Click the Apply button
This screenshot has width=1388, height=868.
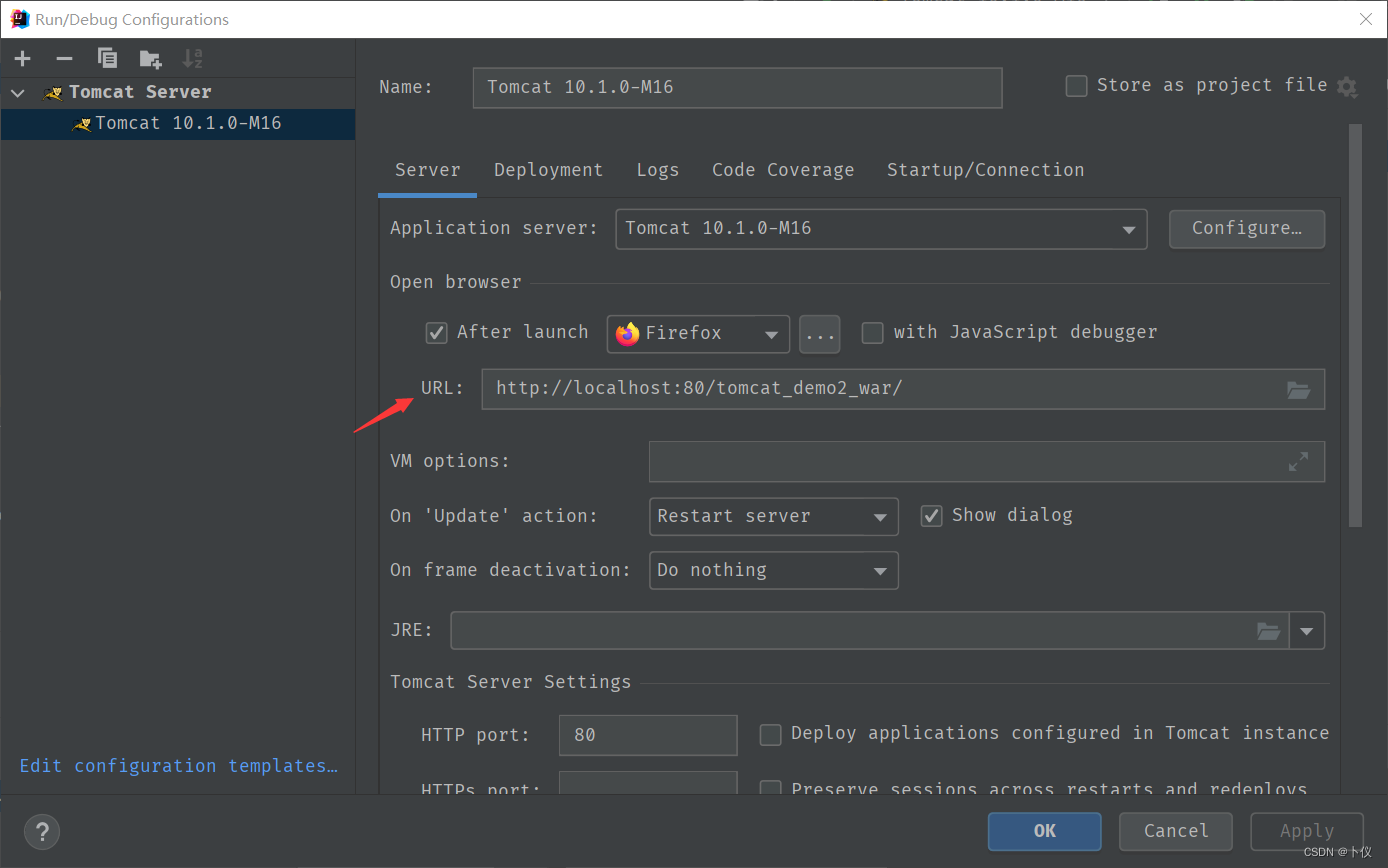pyautogui.click(x=1307, y=831)
